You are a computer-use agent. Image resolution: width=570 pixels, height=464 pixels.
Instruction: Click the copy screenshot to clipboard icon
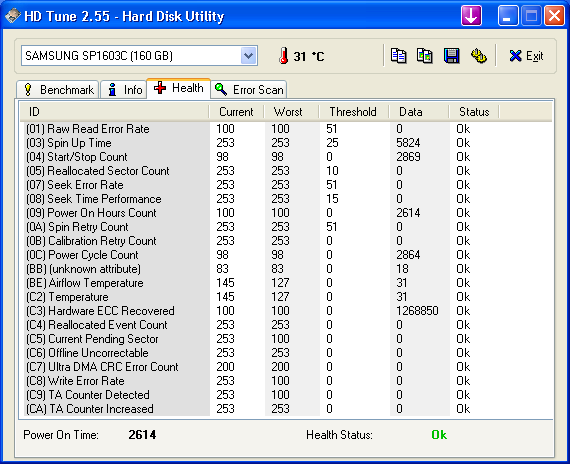point(425,56)
